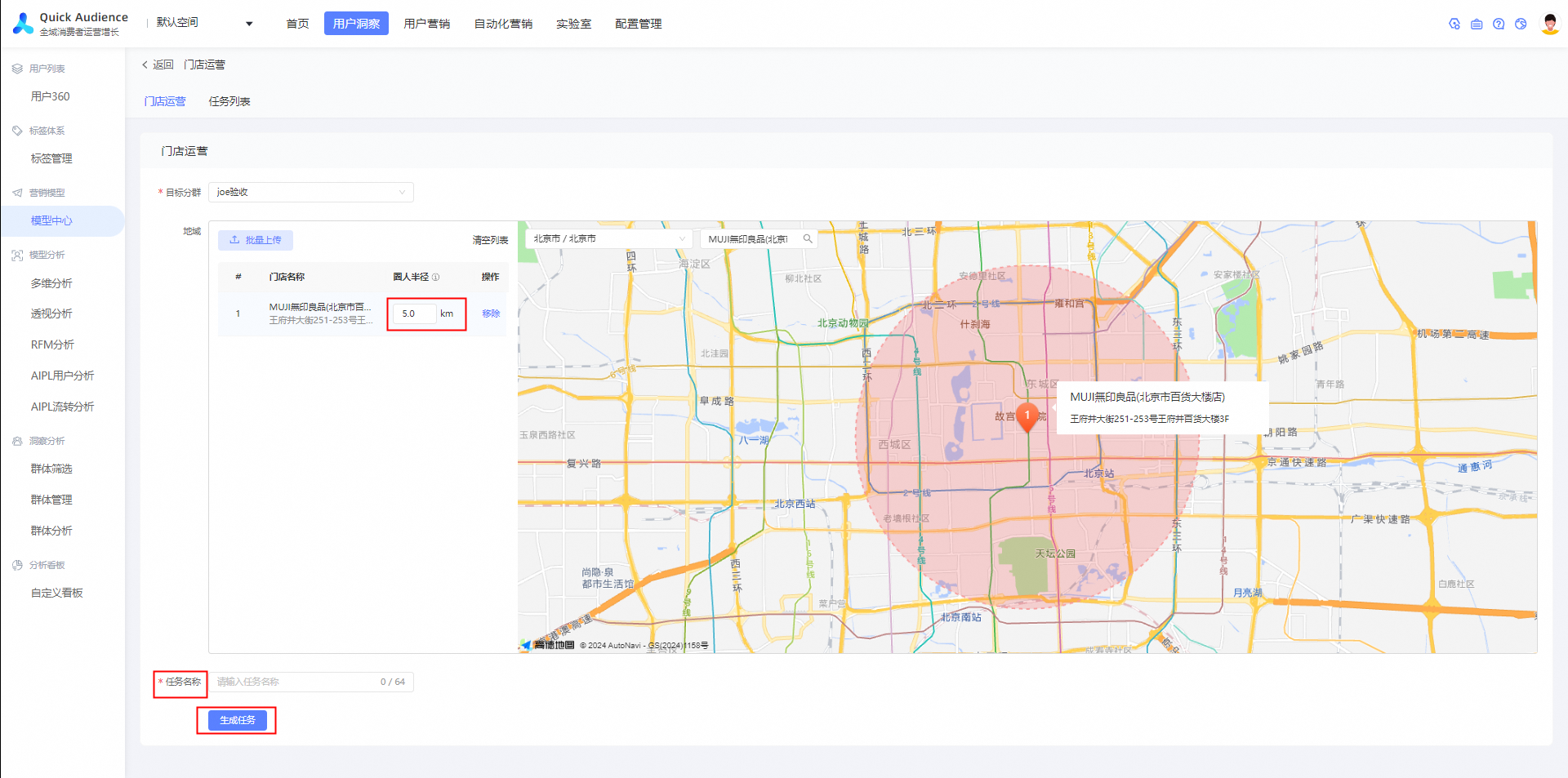Click the 生成任务 button
This screenshot has width=1568, height=778.
coord(238,720)
